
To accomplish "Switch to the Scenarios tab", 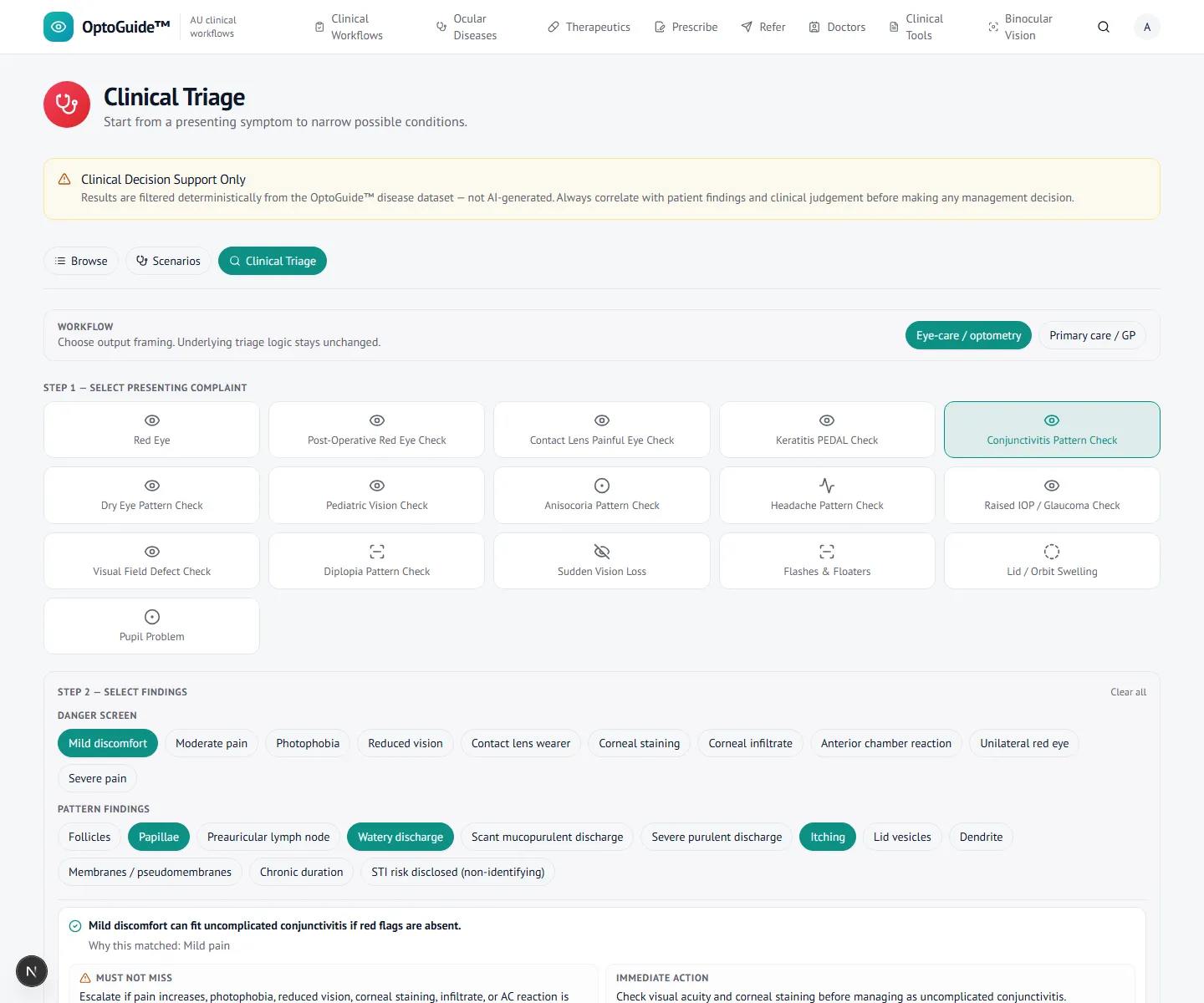I will pyautogui.click(x=168, y=261).
